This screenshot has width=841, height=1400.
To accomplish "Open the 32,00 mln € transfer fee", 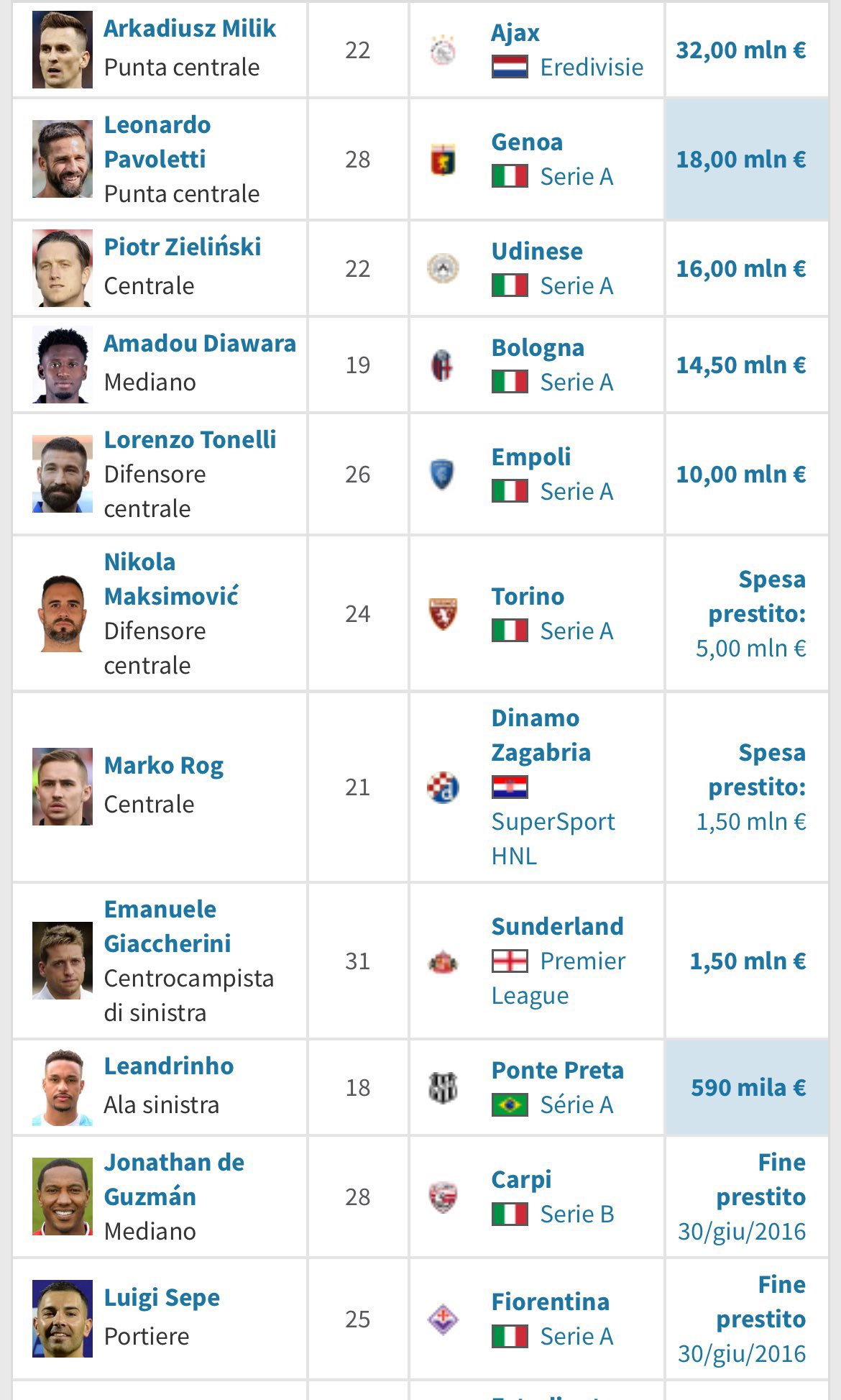I will [741, 50].
